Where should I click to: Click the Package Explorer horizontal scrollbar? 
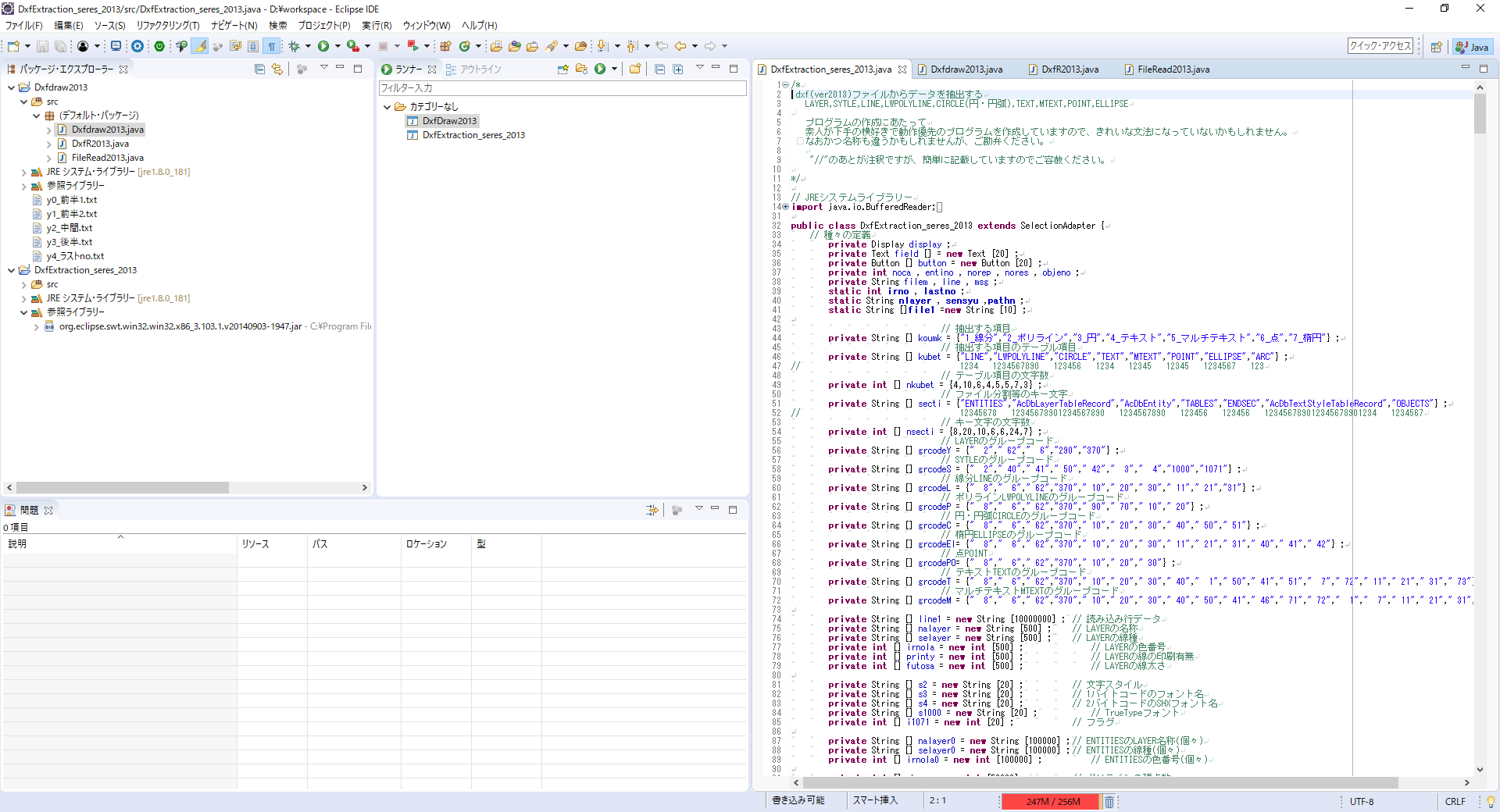click(x=123, y=488)
